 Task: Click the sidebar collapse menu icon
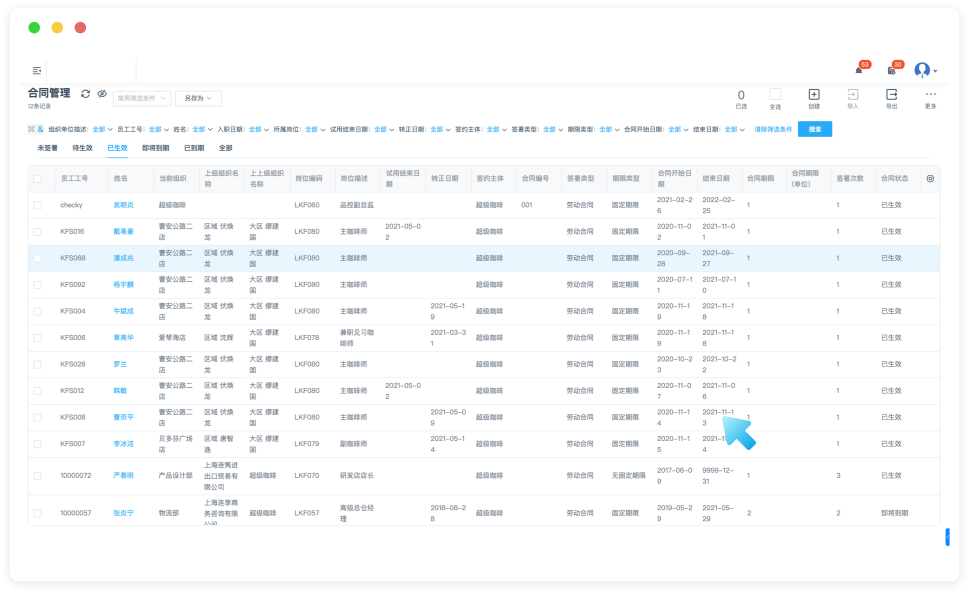pos(37,70)
